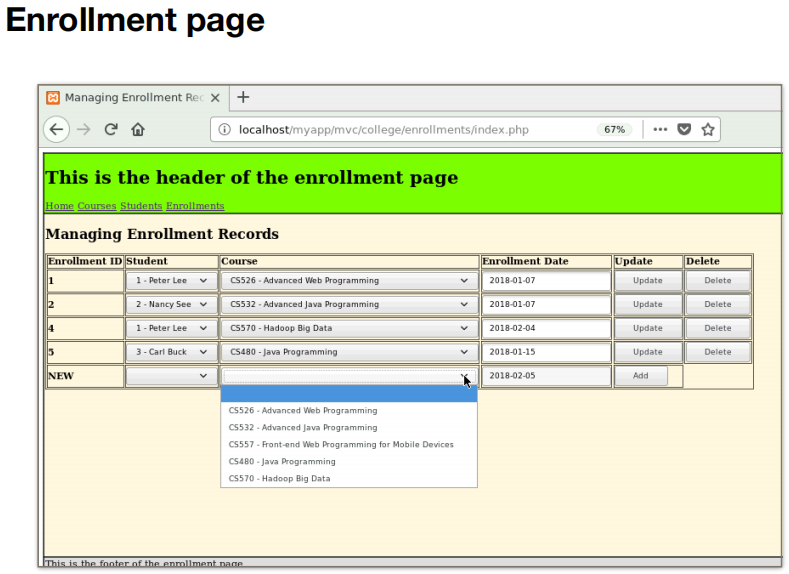This screenshot has width=789, height=574.
Task: Open course dropdown for enrollment 1
Action: (x=349, y=281)
